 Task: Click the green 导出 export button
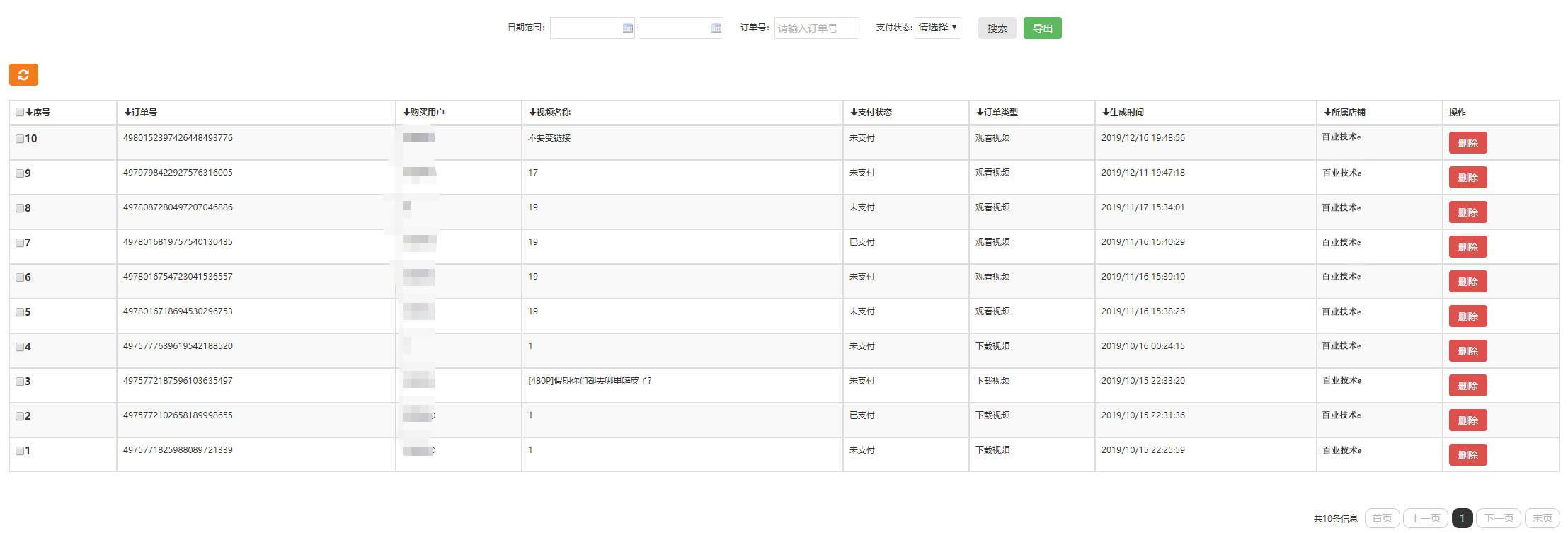[1042, 28]
